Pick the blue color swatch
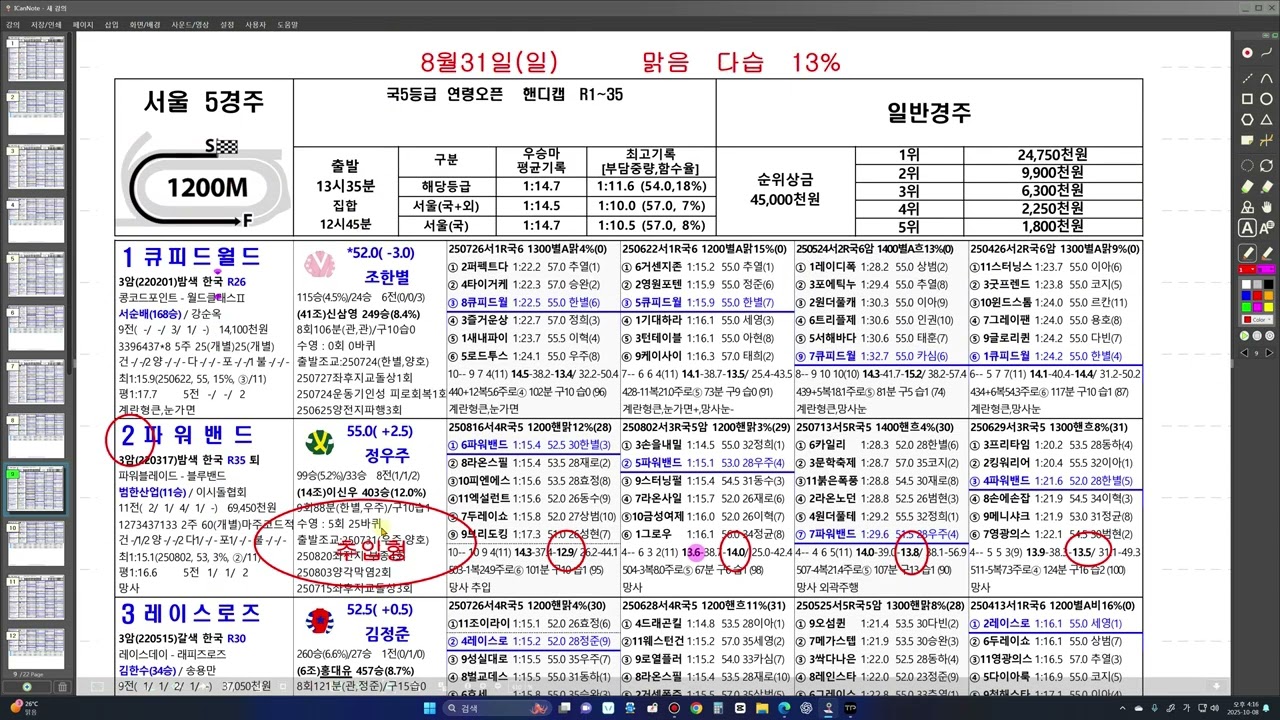Screen dimensions: 1280x720 (1246, 296)
